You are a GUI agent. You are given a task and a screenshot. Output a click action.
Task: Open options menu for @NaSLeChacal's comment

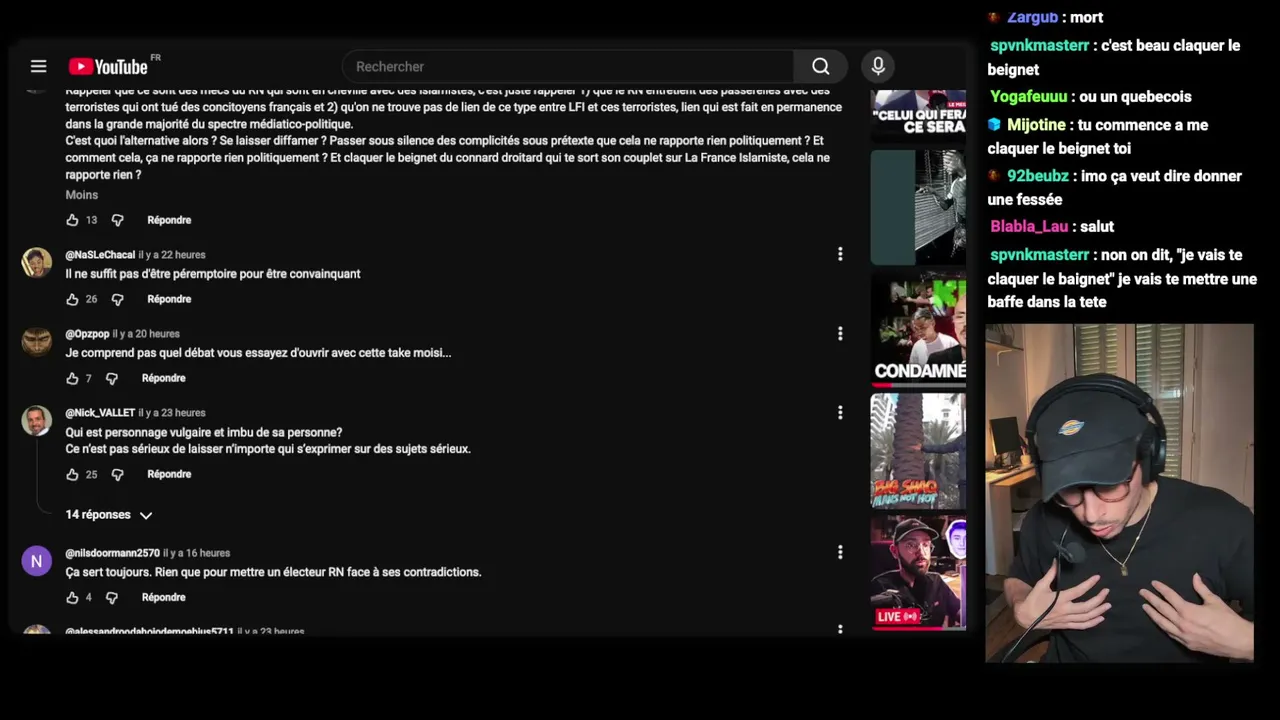click(x=840, y=254)
